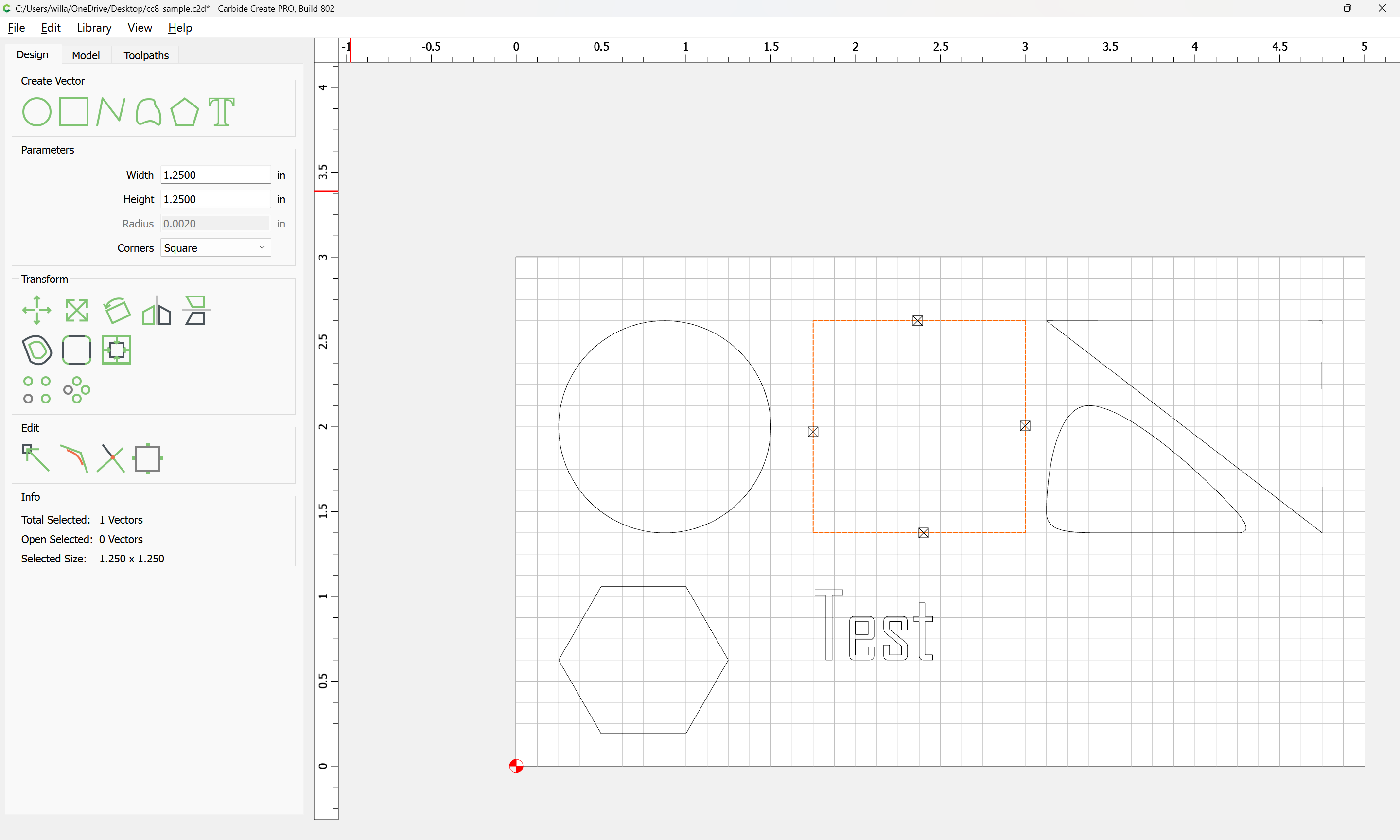Click the Height input field
The image size is (1400, 840).
coord(216,199)
